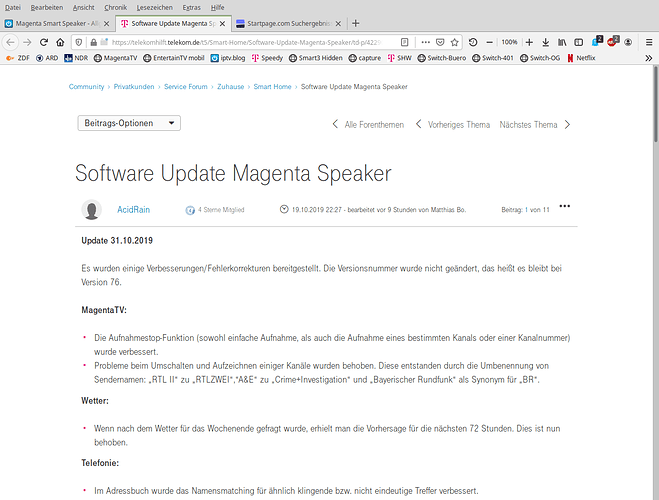Click the URL address field

click(x=246, y=42)
